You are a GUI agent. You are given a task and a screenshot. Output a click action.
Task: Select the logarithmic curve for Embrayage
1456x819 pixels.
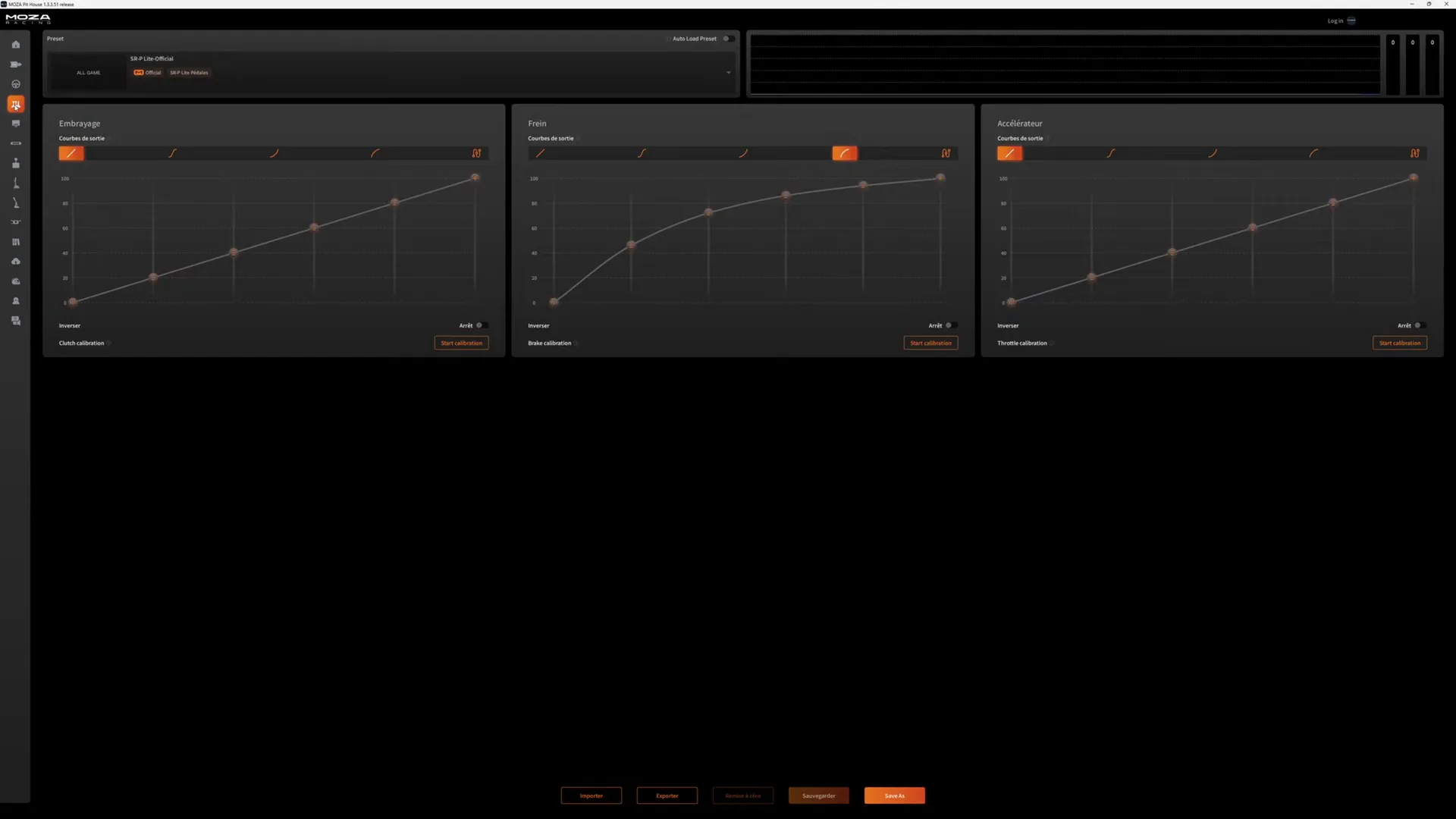point(375,153)
